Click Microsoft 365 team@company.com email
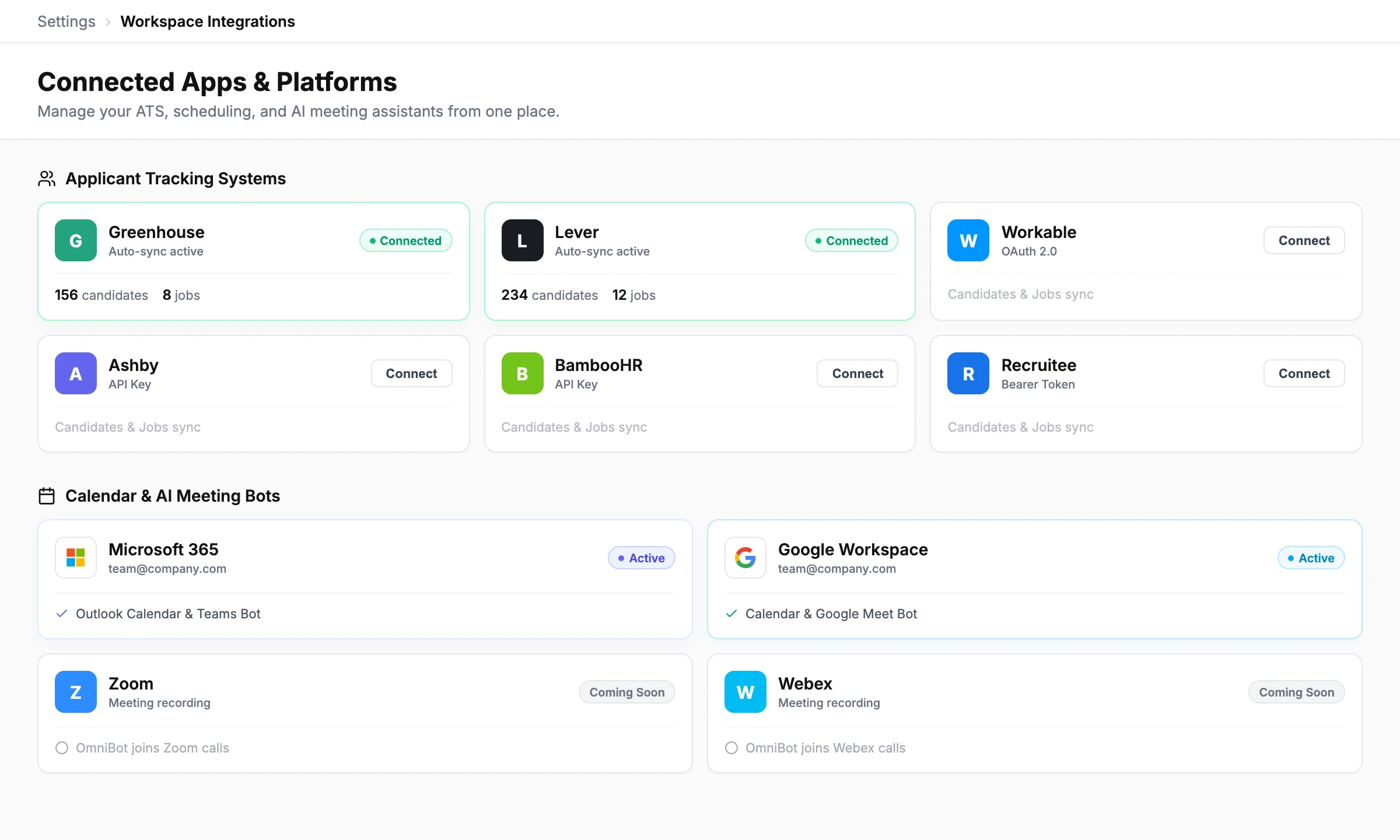 167,569
